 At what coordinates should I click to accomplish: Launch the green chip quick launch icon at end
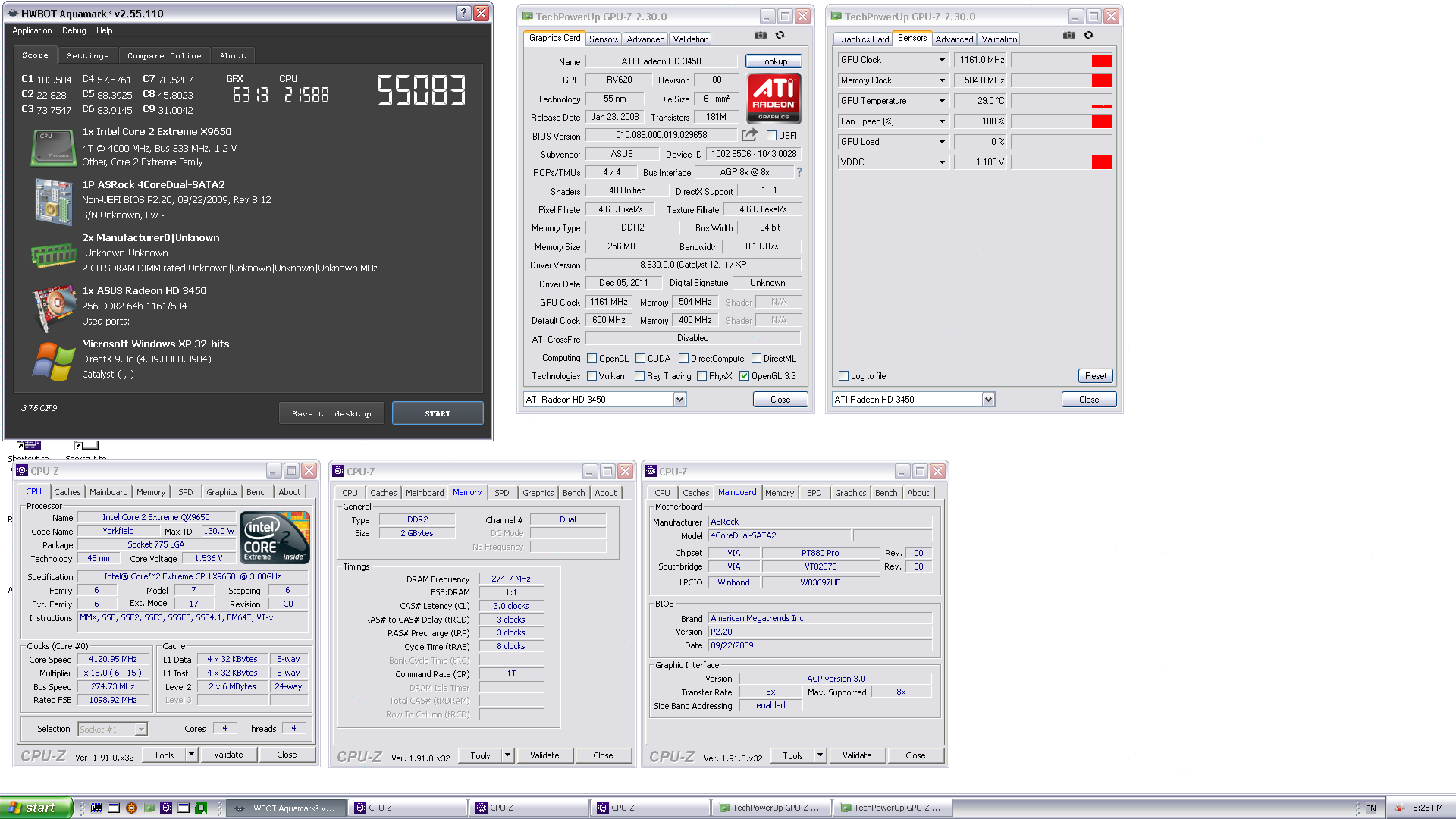tap(201, 808)
